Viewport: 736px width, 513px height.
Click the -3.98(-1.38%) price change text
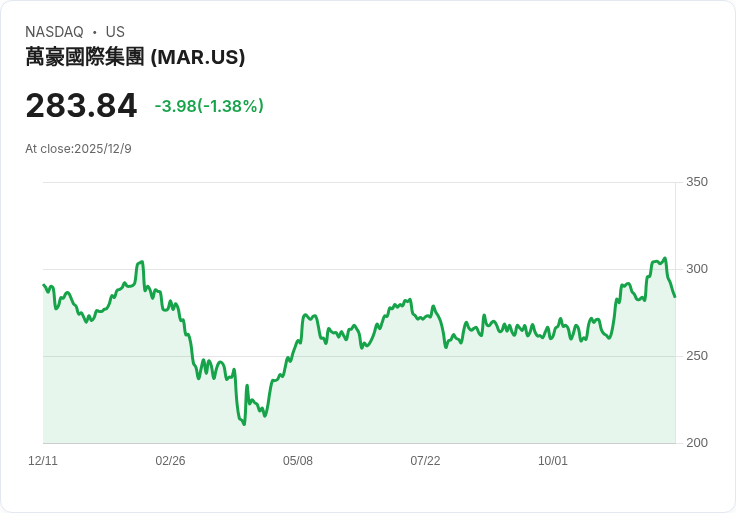pyautogui.click(x=209, y=106)
